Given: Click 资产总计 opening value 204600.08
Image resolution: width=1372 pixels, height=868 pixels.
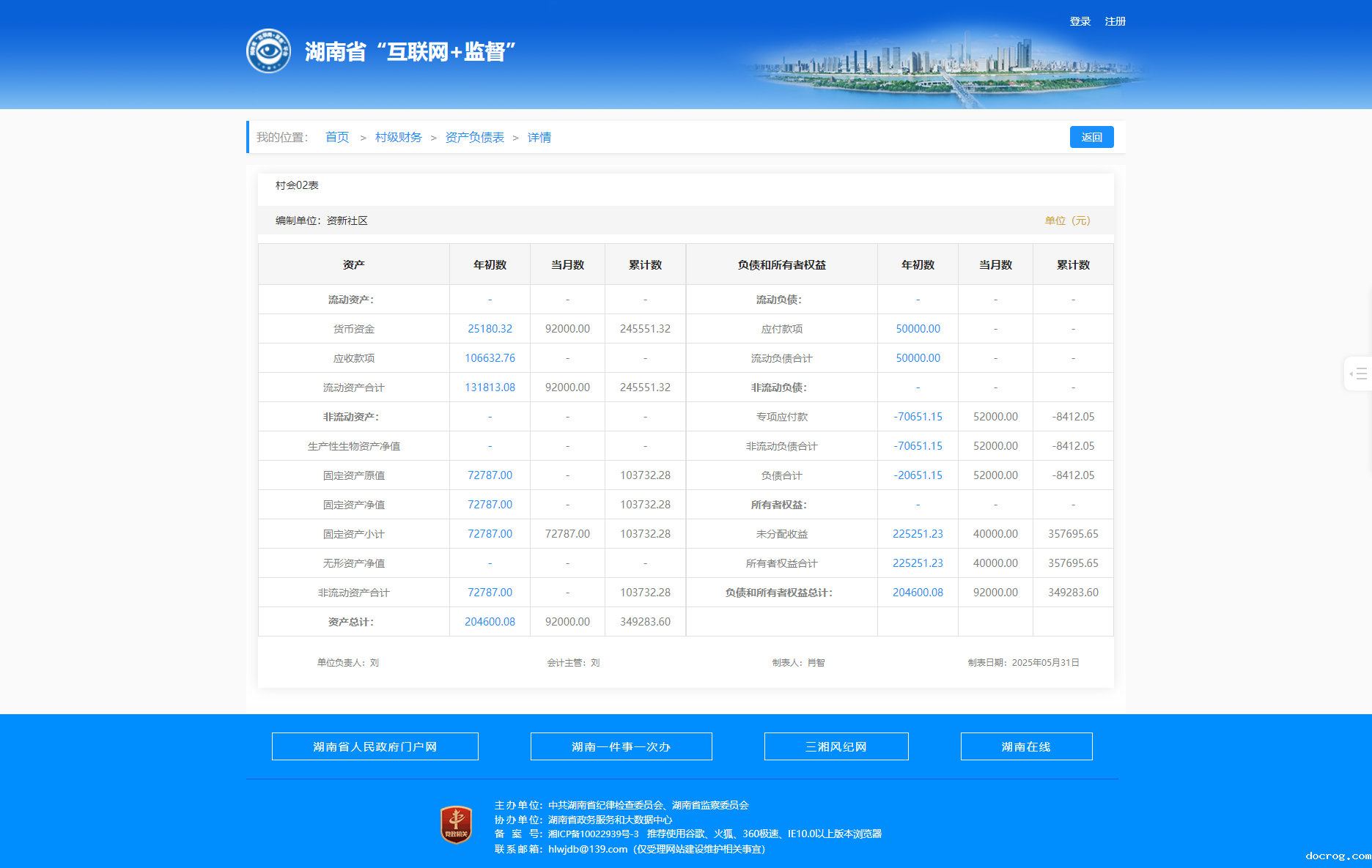Looking at the screenshot, I should [x=490, y=622].
